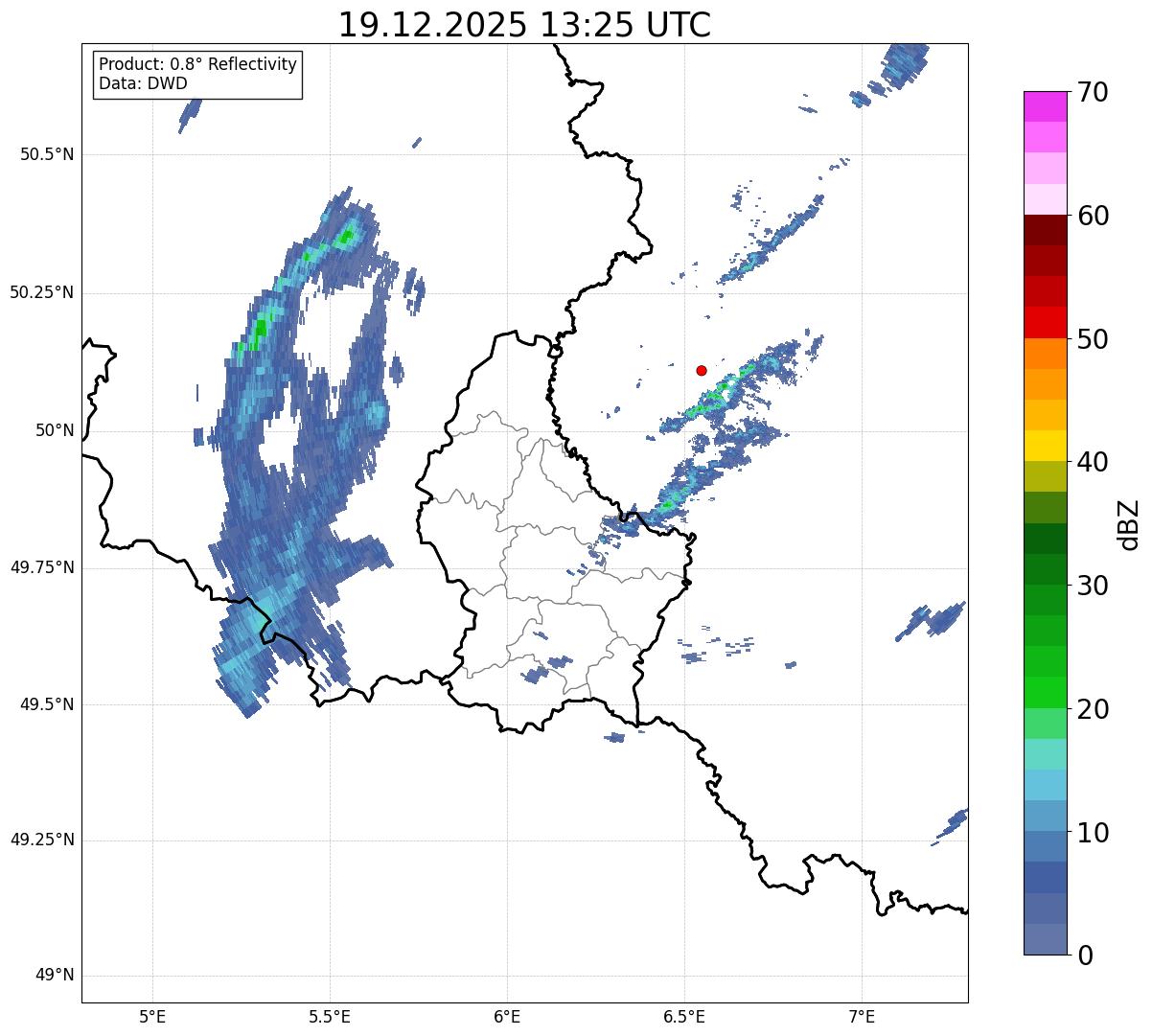This screenshot has height=1036, width=1152.
Task: Click the colorbar tick label 10
Action: tap(1093, 832)
